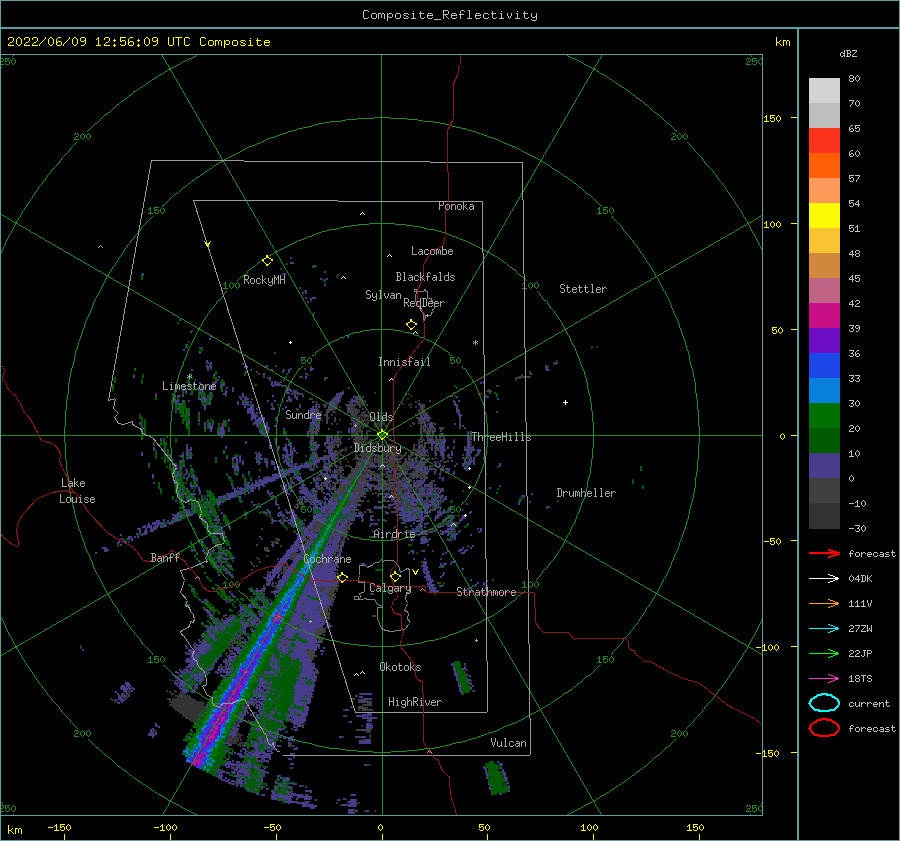Viewport: 900px width, 841px height.
Task: Pick the magenta 42-39 dBZ color swatch
Action: pos(824,316)
